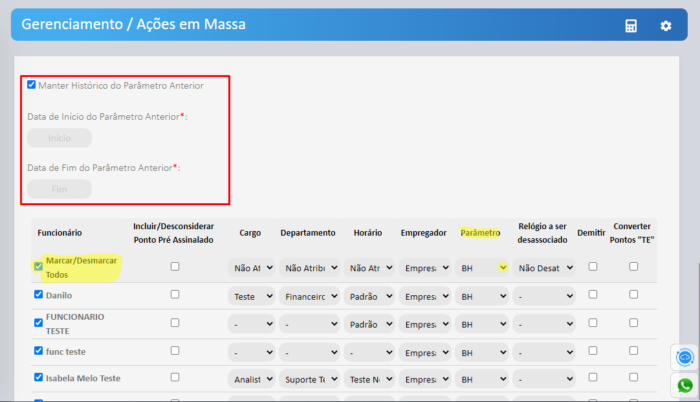Toggle Marcar/Desmarcar Todos checkbox
700x402 pixels.
38,267
